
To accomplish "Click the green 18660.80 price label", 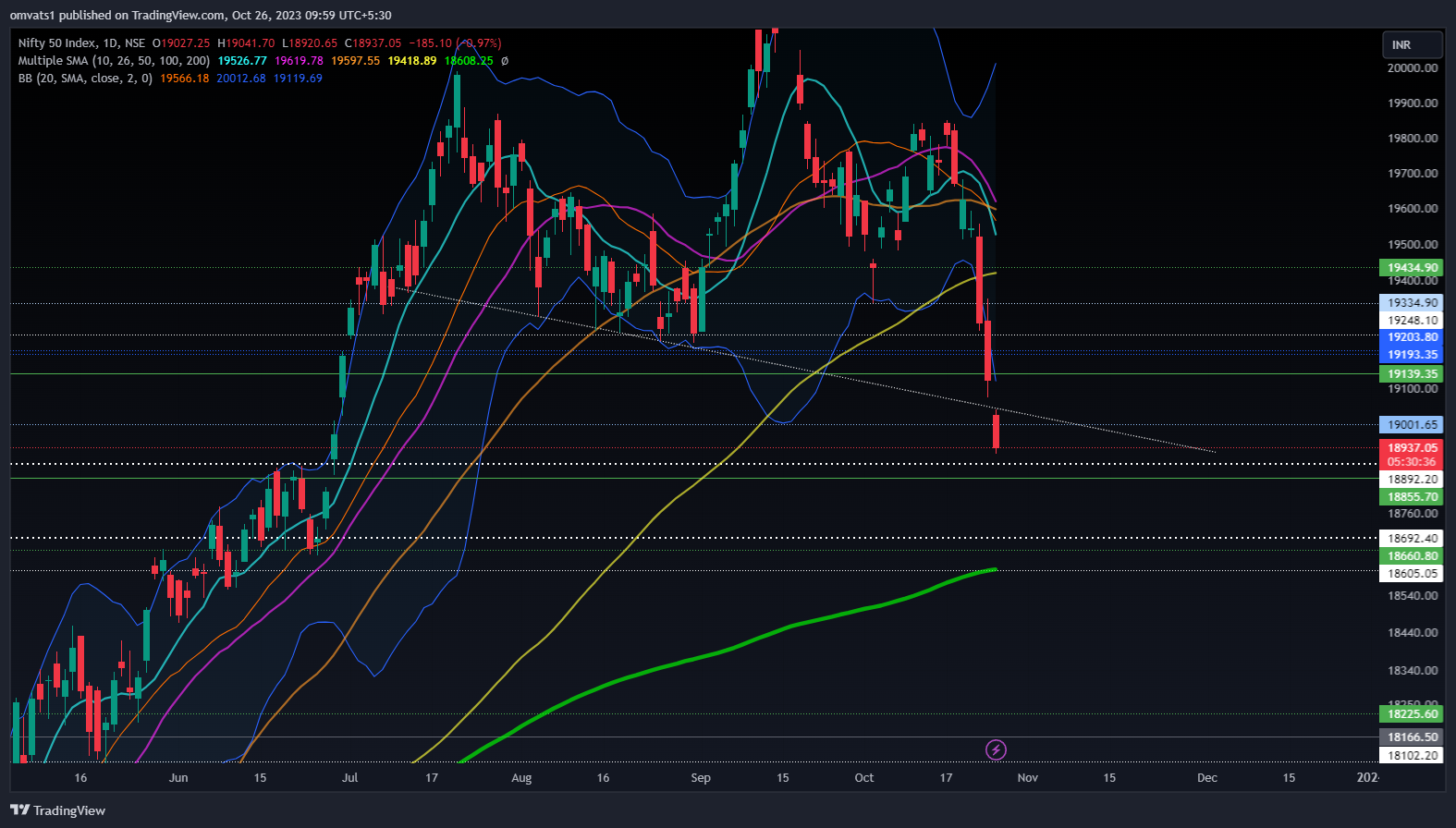I will (1412, 556).
